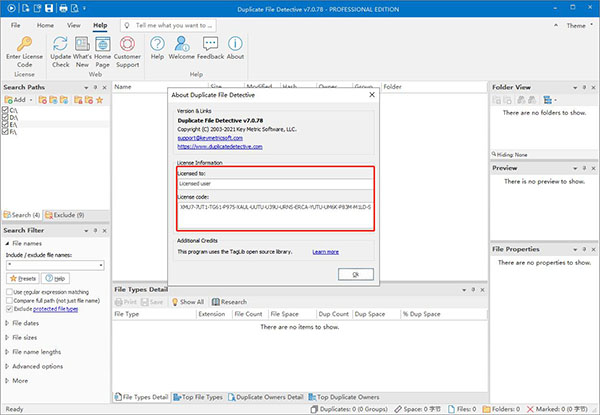This screenshot has height=415, width=600.
Task: Switch to Duplicate Owners Detail tab
Action: point(266,397)
